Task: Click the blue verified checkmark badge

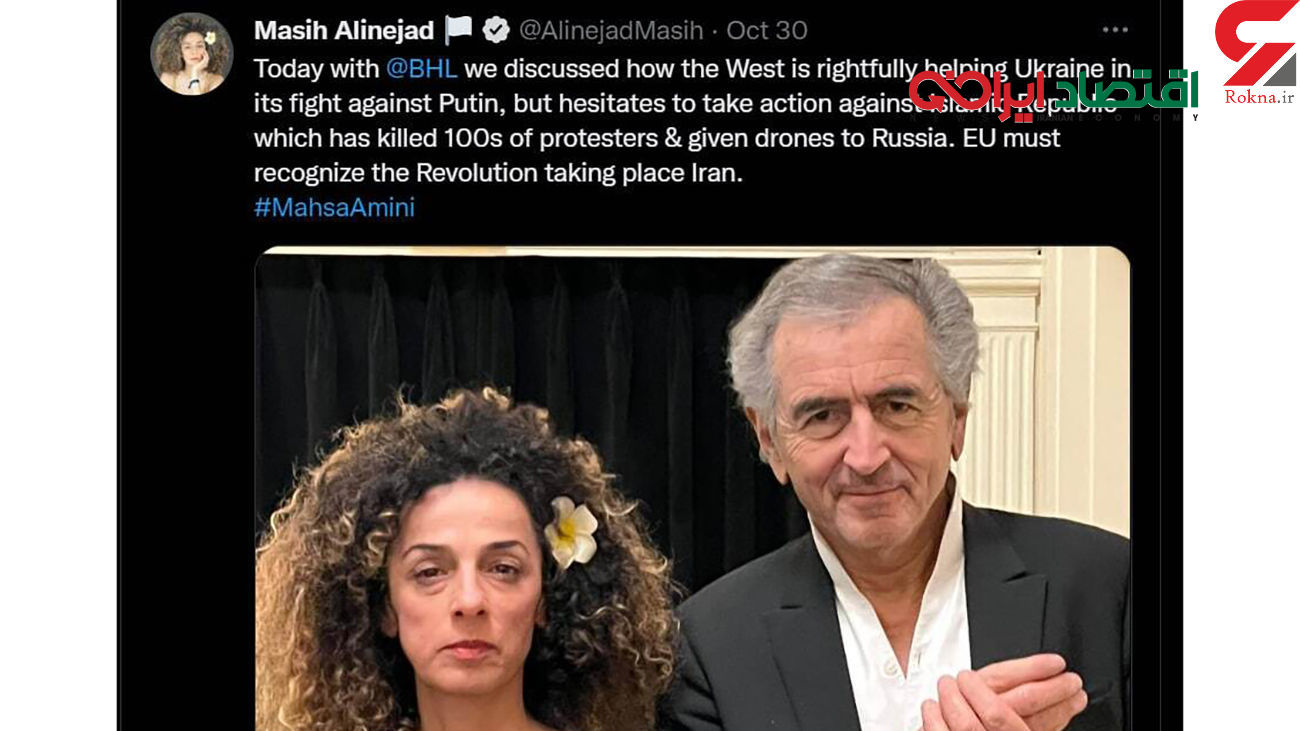Action: (496, 30)
